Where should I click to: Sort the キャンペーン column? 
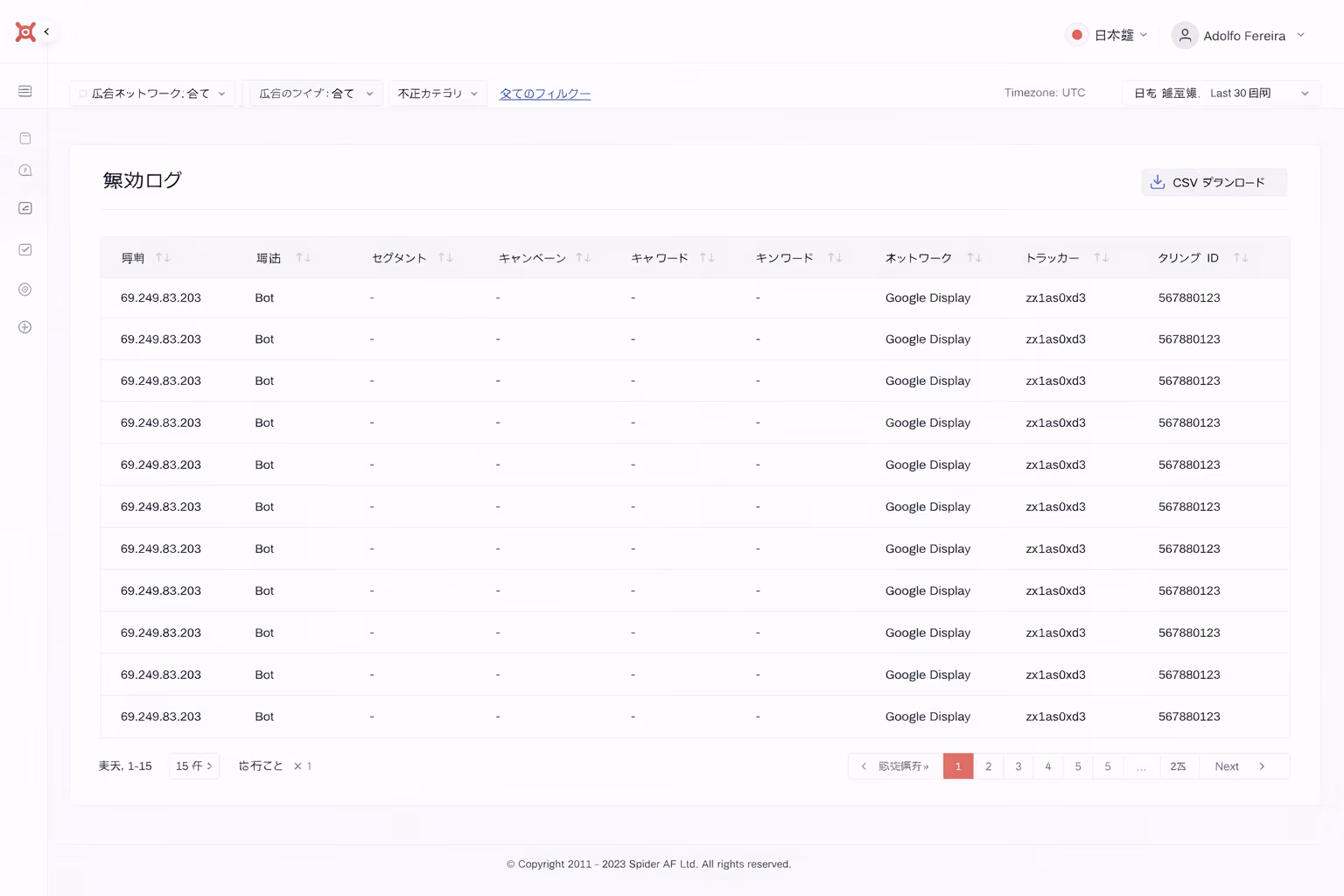pyautogui.click(x=584, y=257)
